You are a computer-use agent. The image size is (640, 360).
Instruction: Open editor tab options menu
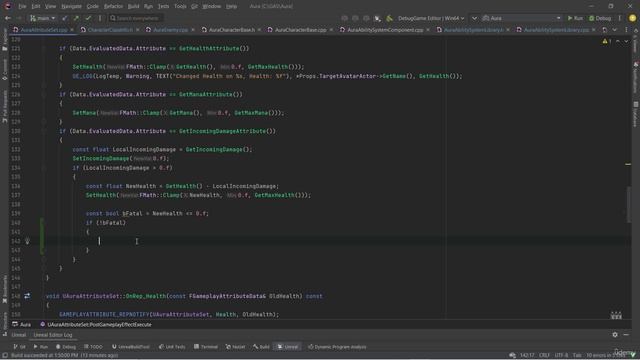pos(626,30)
